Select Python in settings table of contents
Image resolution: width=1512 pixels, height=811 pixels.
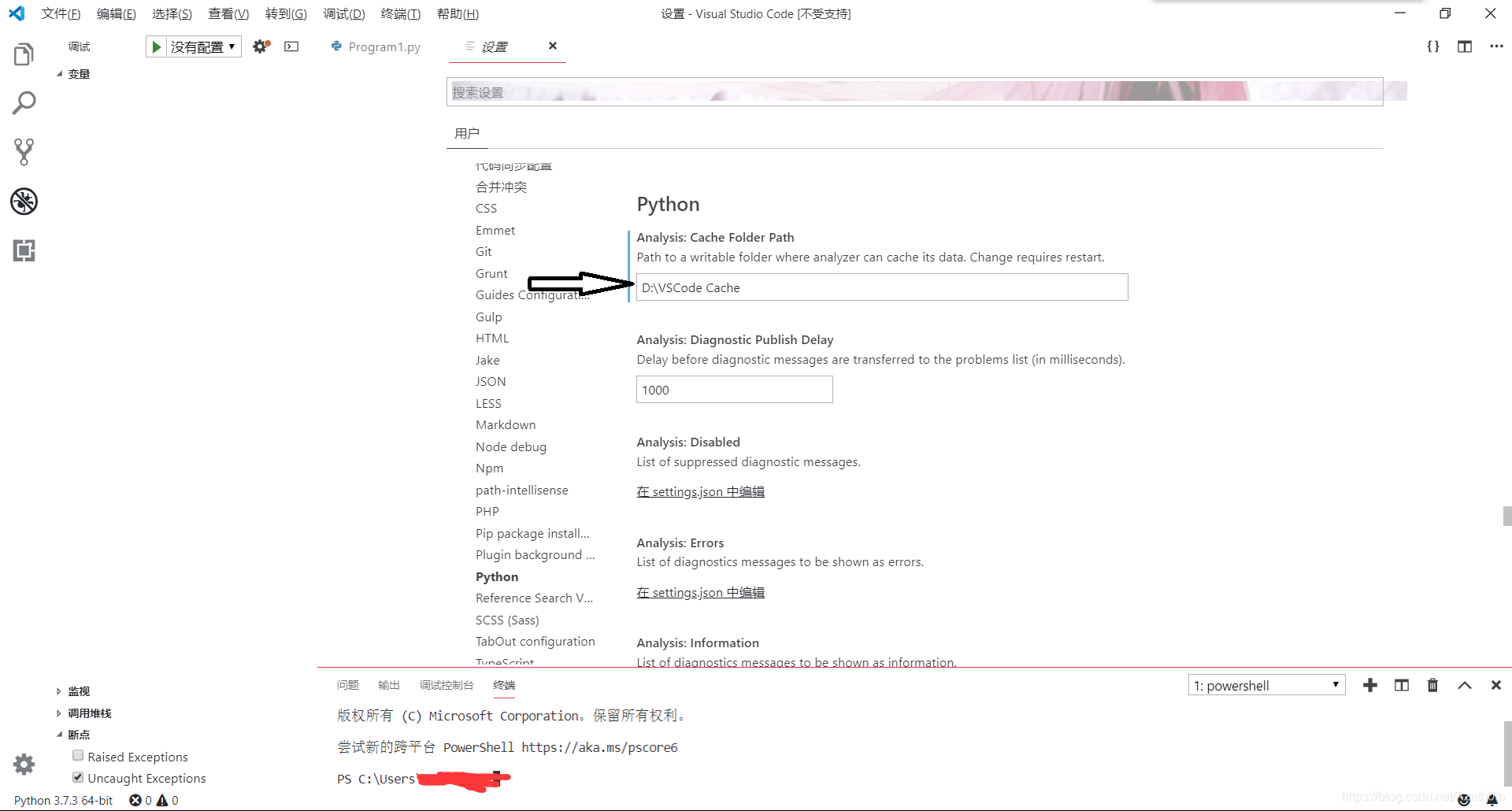click(497, 577)
